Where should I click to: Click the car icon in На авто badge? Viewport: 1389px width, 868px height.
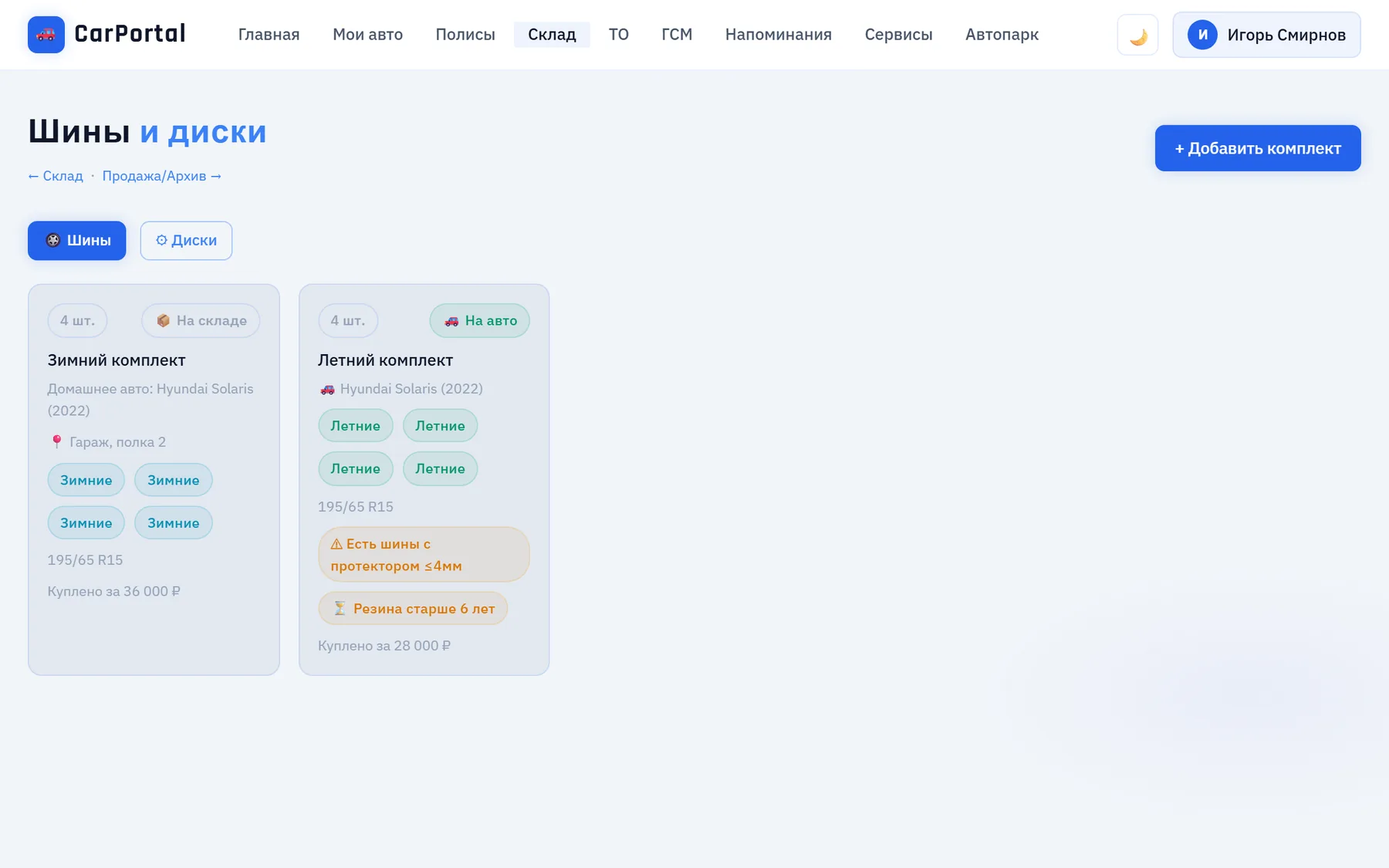click(x=451, y=321)
